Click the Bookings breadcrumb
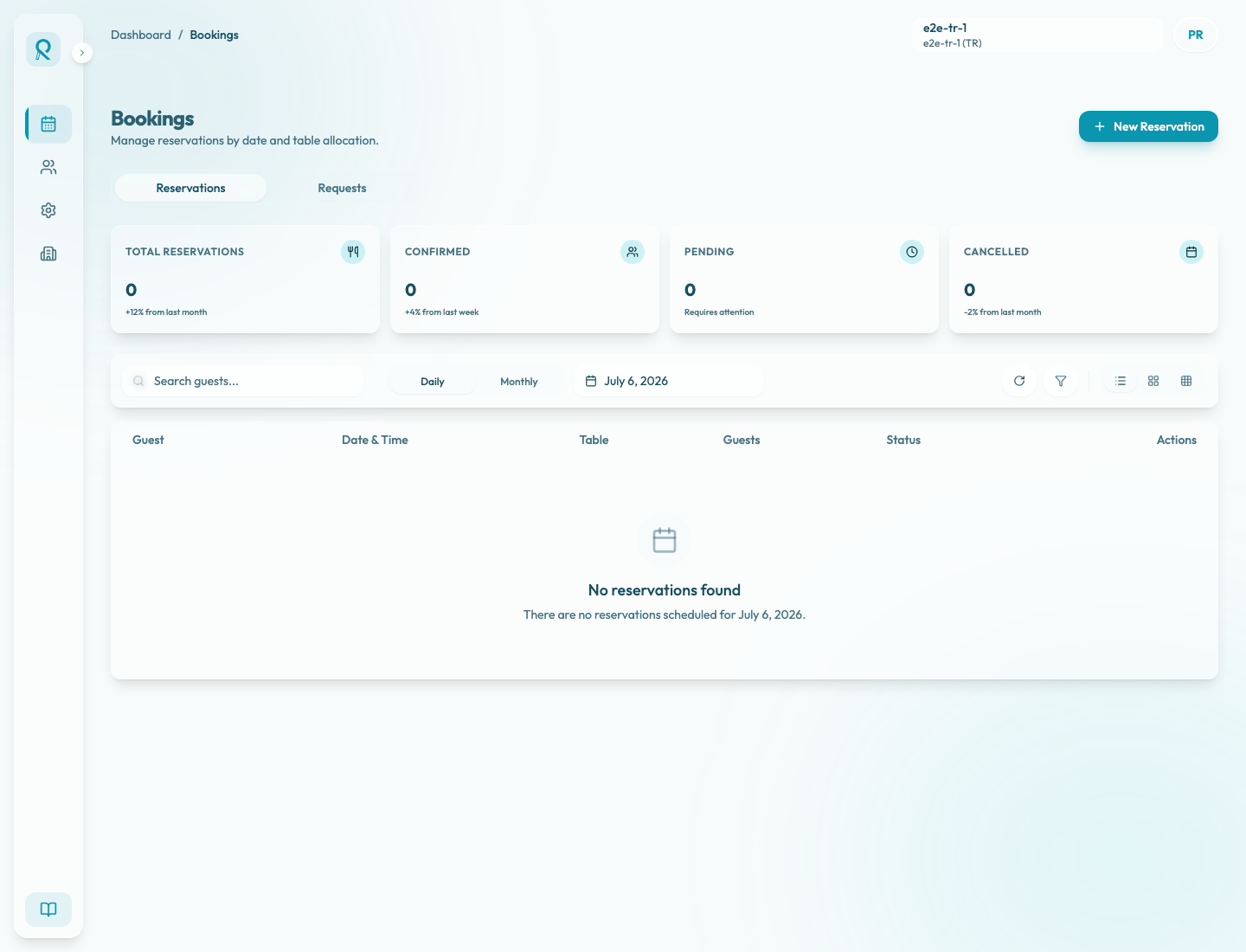 214,35
